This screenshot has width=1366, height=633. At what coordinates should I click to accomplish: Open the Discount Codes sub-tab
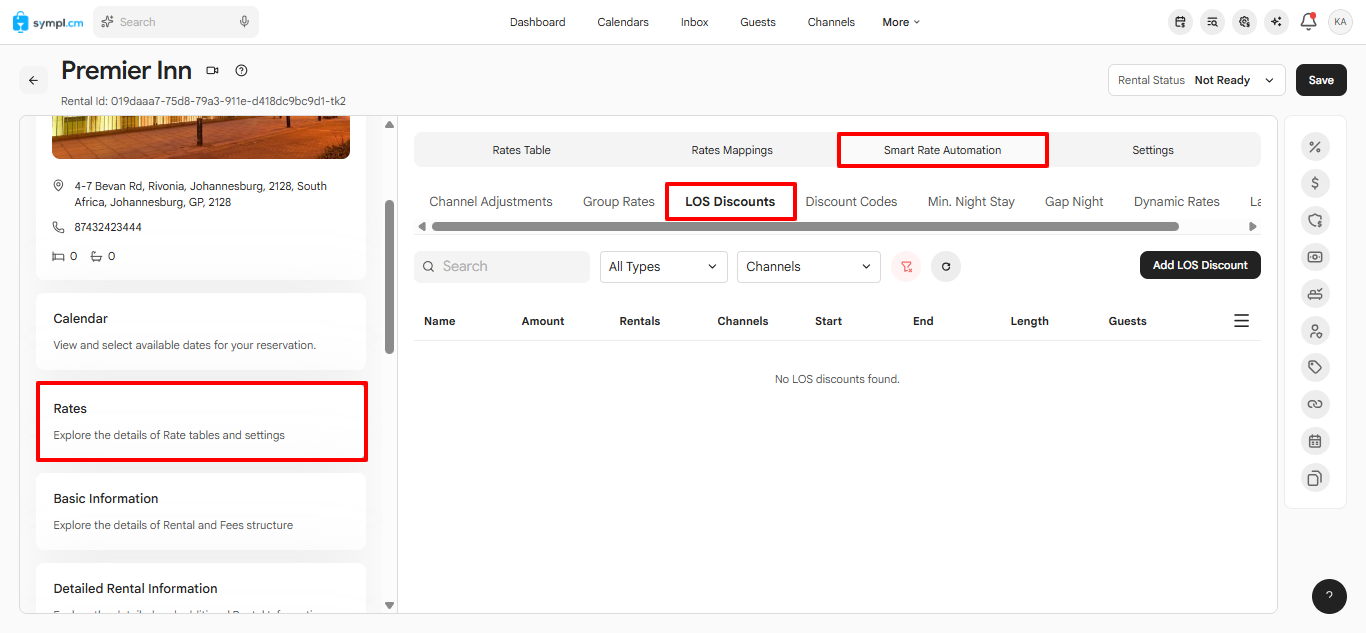(x=851, y=201)
